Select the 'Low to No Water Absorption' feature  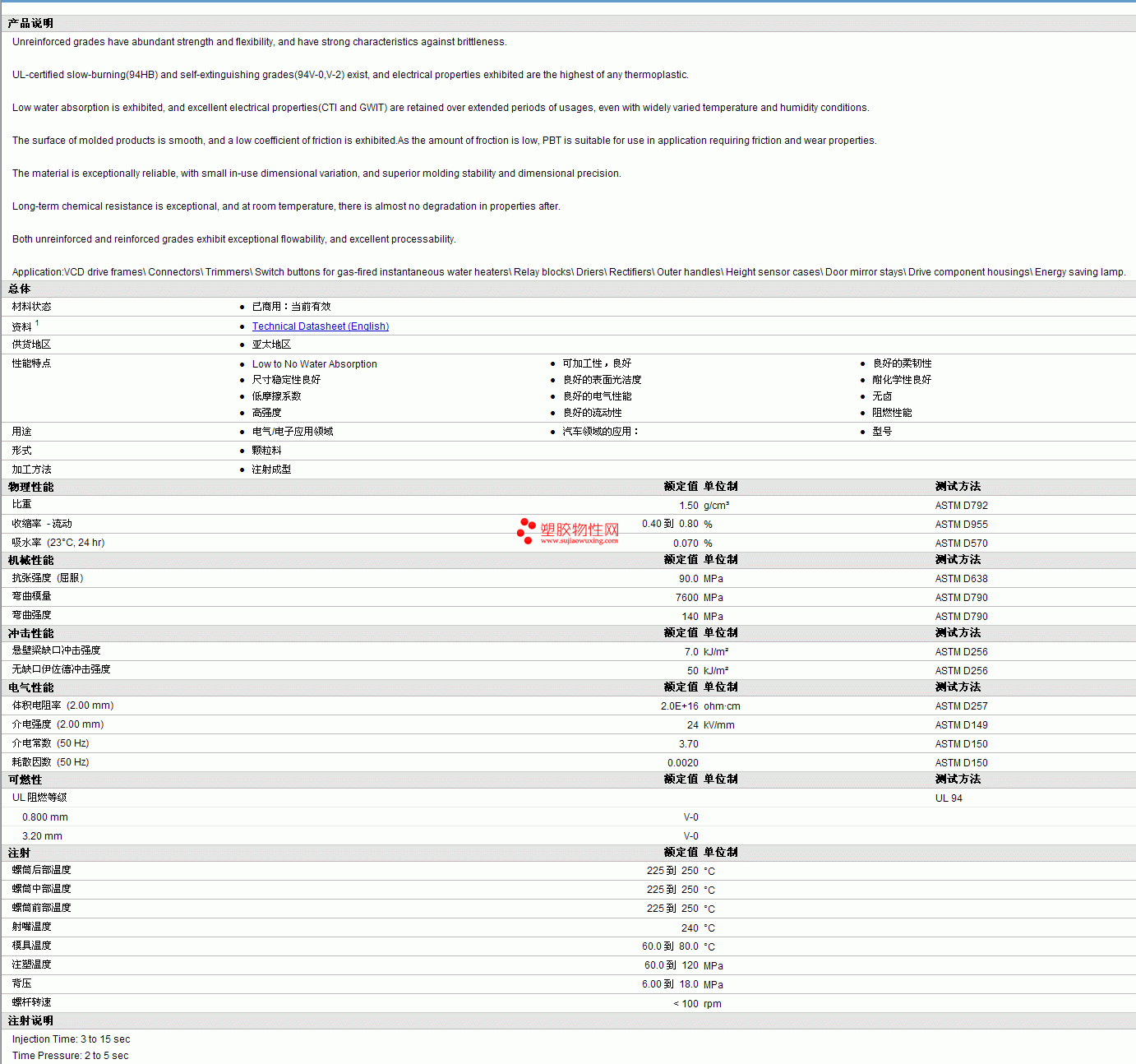315,364
